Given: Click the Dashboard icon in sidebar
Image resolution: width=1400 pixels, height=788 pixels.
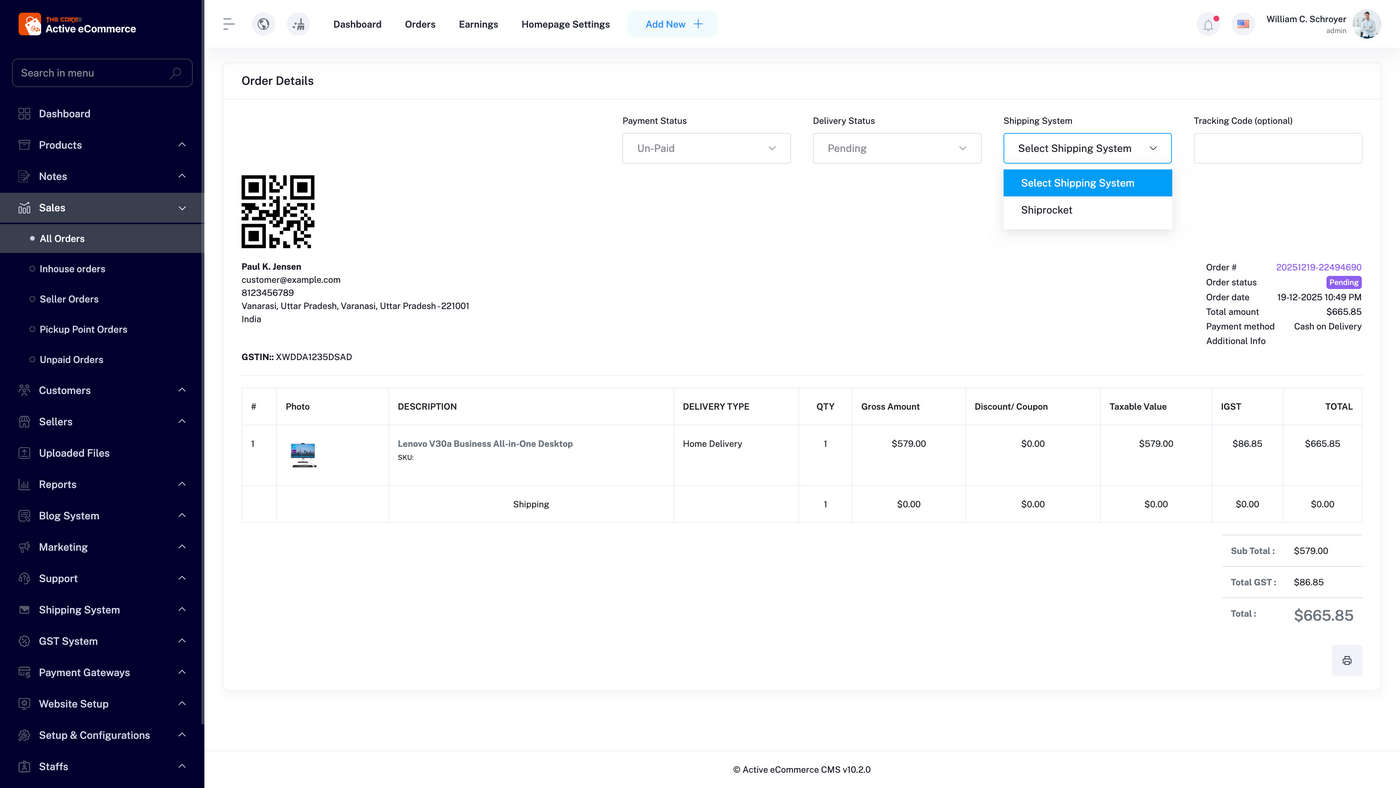Looking at the screenshot, I should (24, 114).
